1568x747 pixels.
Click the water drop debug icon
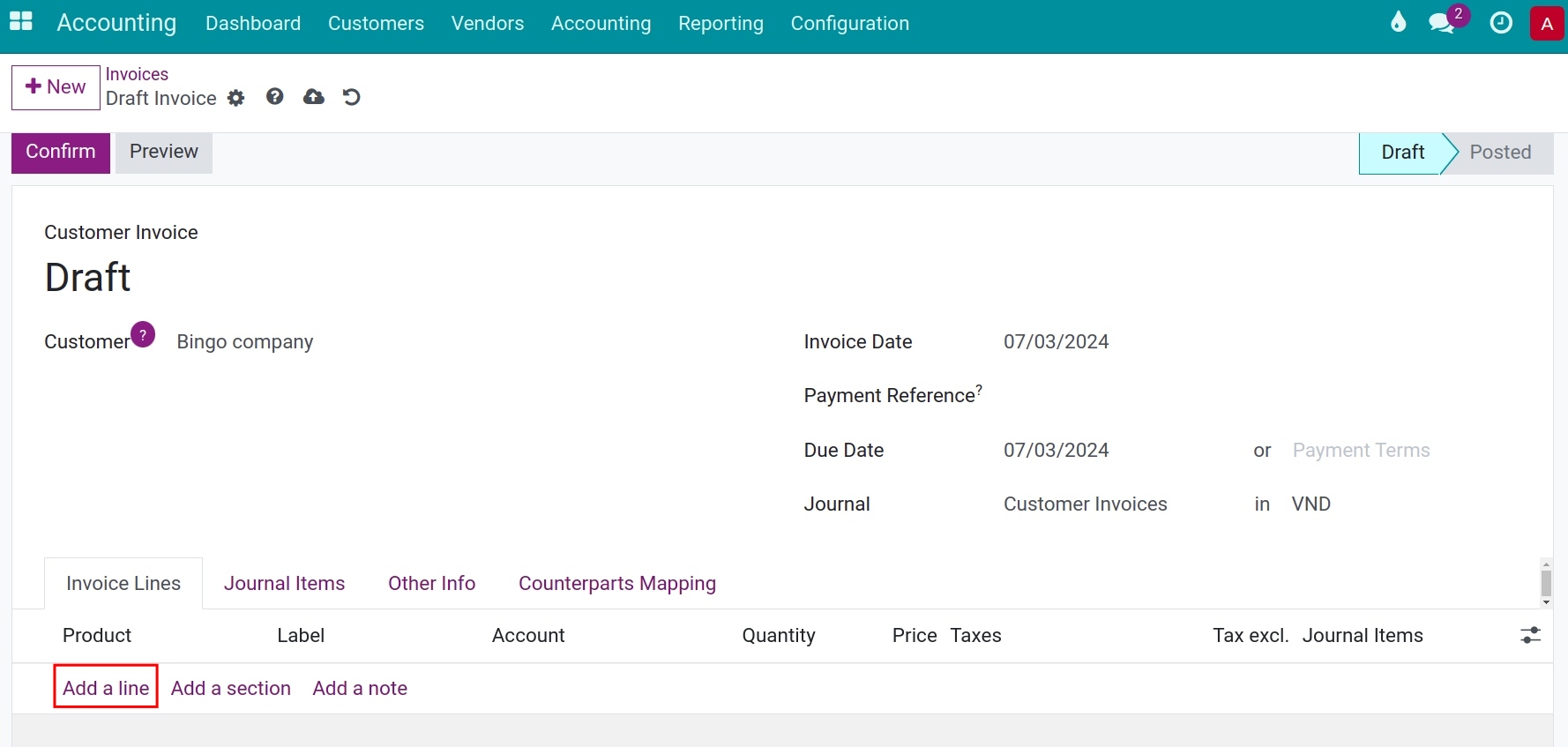(1399, 22)
